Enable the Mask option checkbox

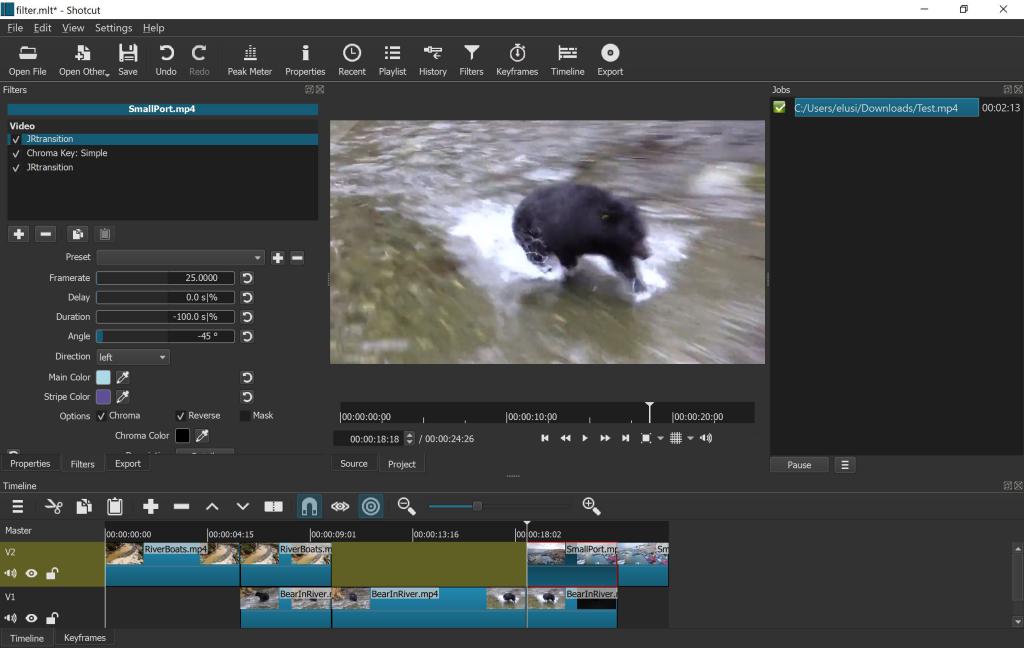point(245,416)
